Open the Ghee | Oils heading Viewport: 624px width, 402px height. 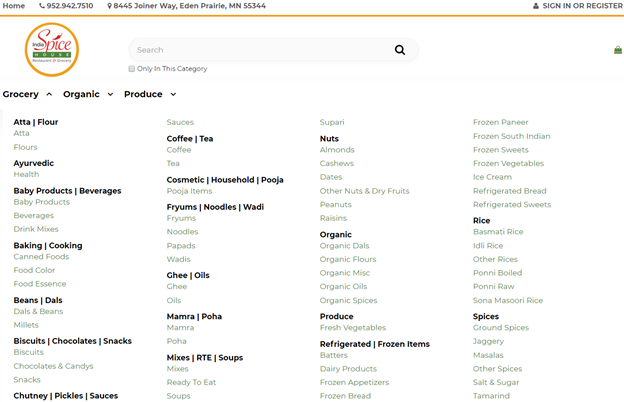(x=188, y=275)
